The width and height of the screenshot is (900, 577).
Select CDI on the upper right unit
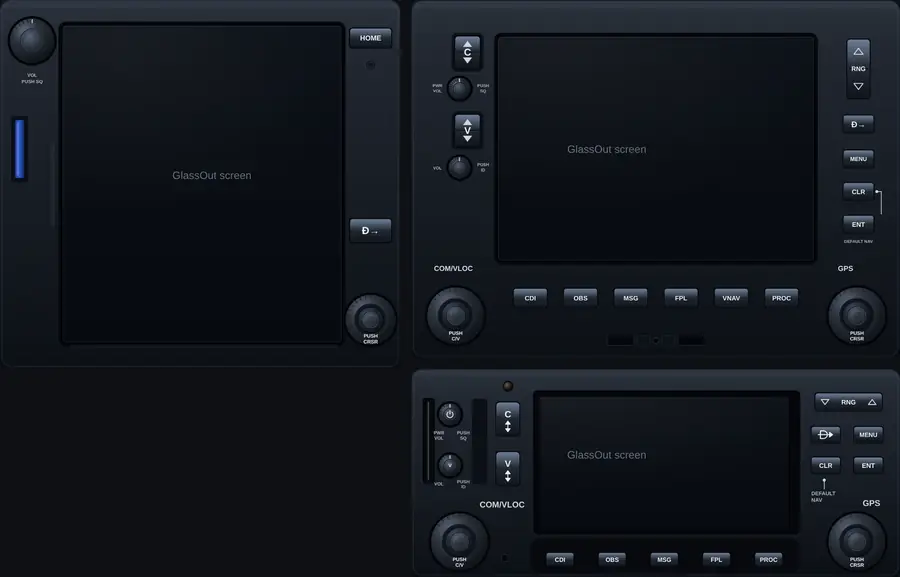530,298
